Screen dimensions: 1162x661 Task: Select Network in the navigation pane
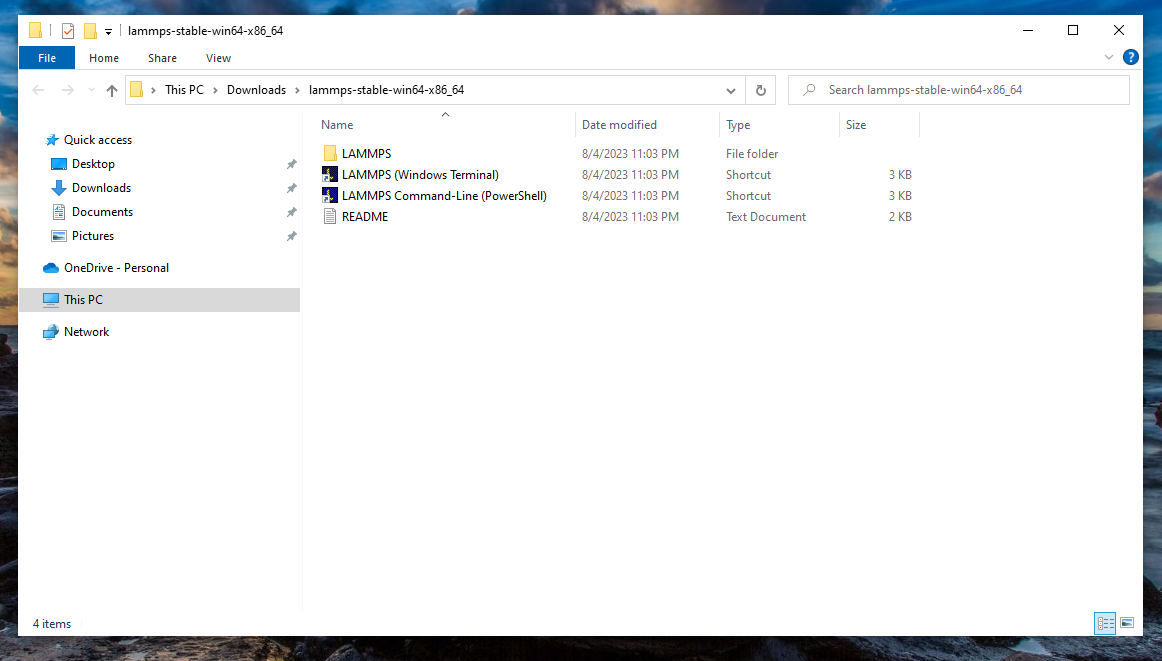pyautogui.click(x=87, y=332)
